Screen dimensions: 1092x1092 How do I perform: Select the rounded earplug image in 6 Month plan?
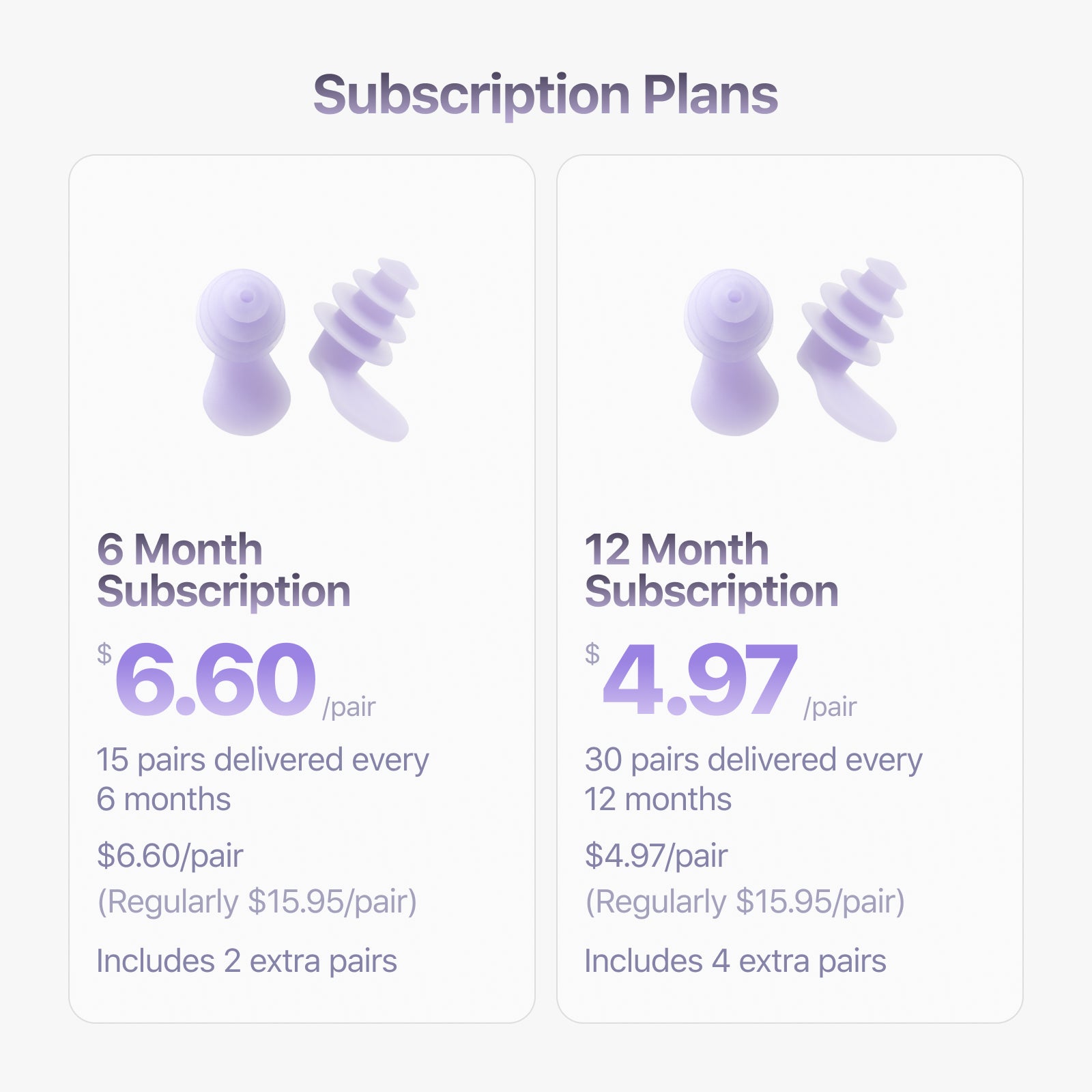pos(244,352)
